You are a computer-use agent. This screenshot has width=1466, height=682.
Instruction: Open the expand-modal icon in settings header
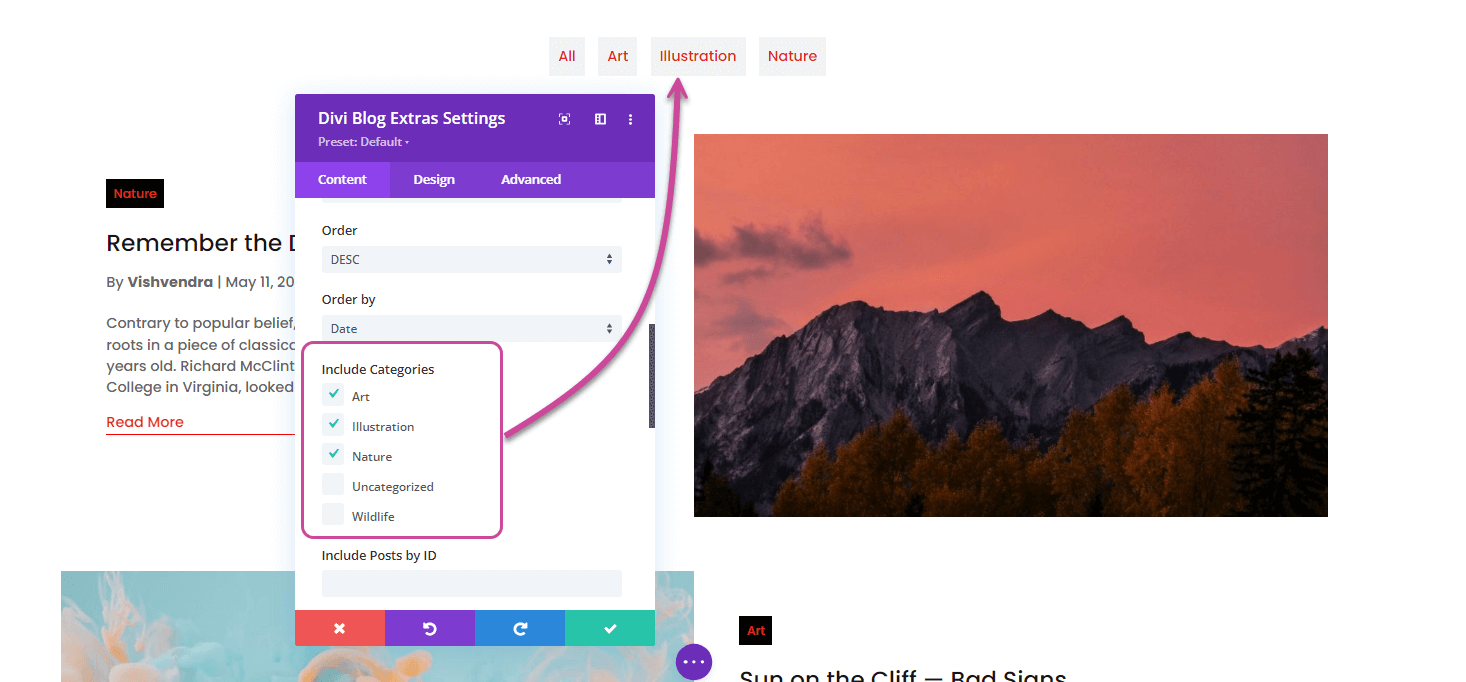pyautogui.click(x=565, y=119)
